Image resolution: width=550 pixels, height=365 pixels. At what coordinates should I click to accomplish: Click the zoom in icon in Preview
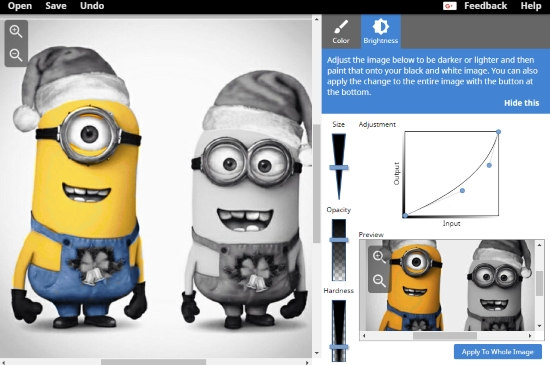(x=379, y=257)
